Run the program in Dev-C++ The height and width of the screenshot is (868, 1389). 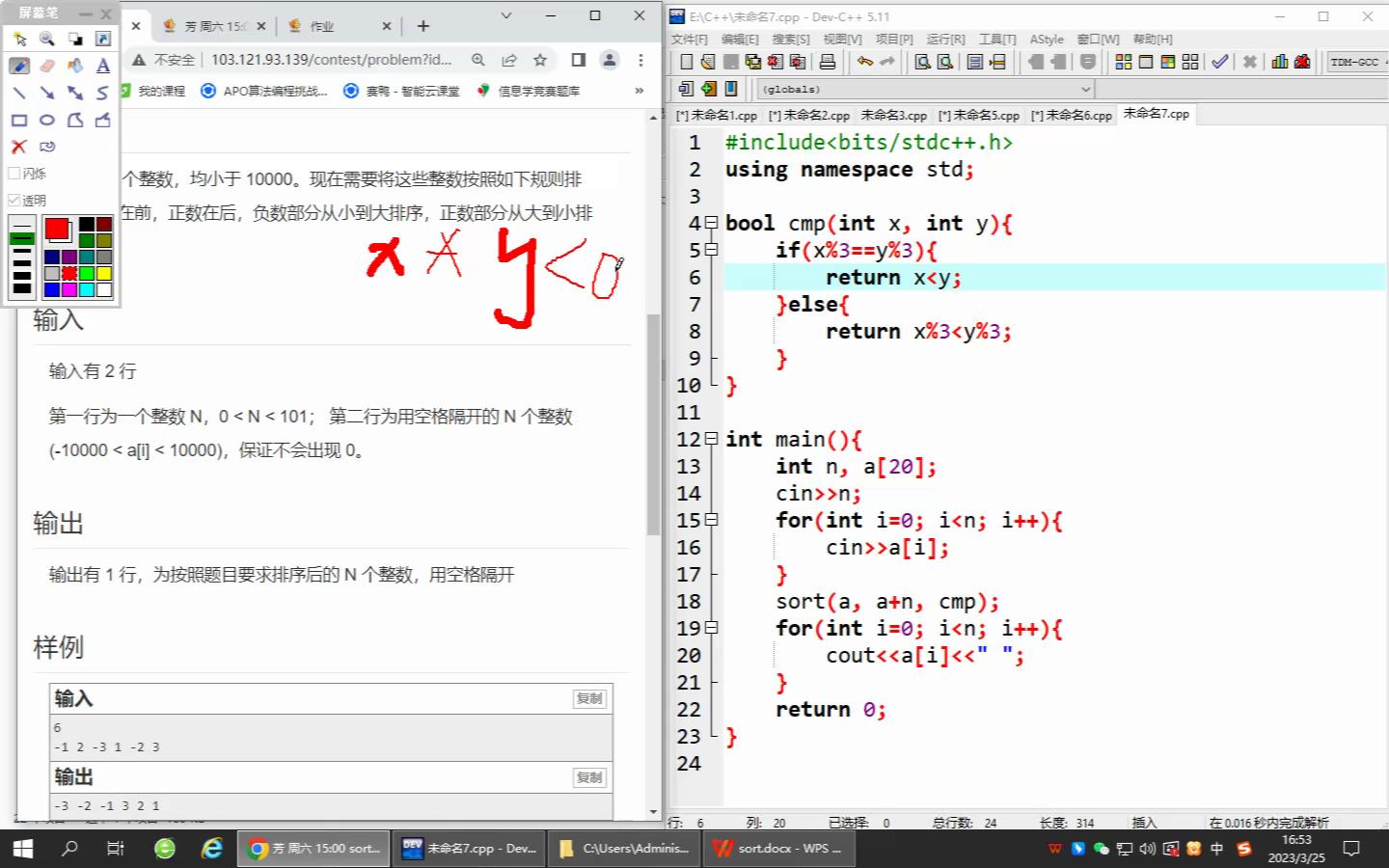1146,62
